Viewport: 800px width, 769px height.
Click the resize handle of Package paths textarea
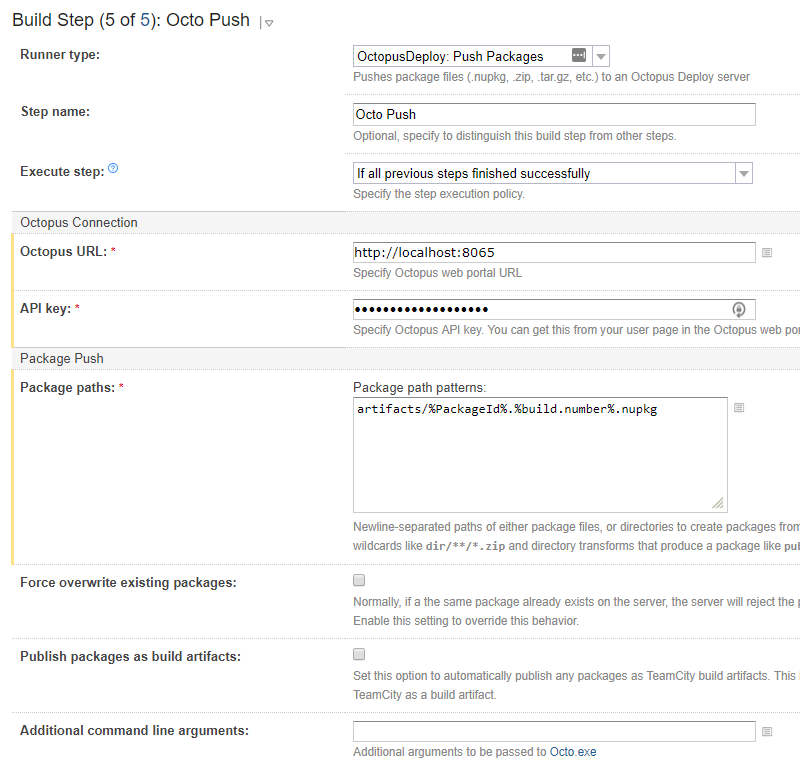[719, 504]
